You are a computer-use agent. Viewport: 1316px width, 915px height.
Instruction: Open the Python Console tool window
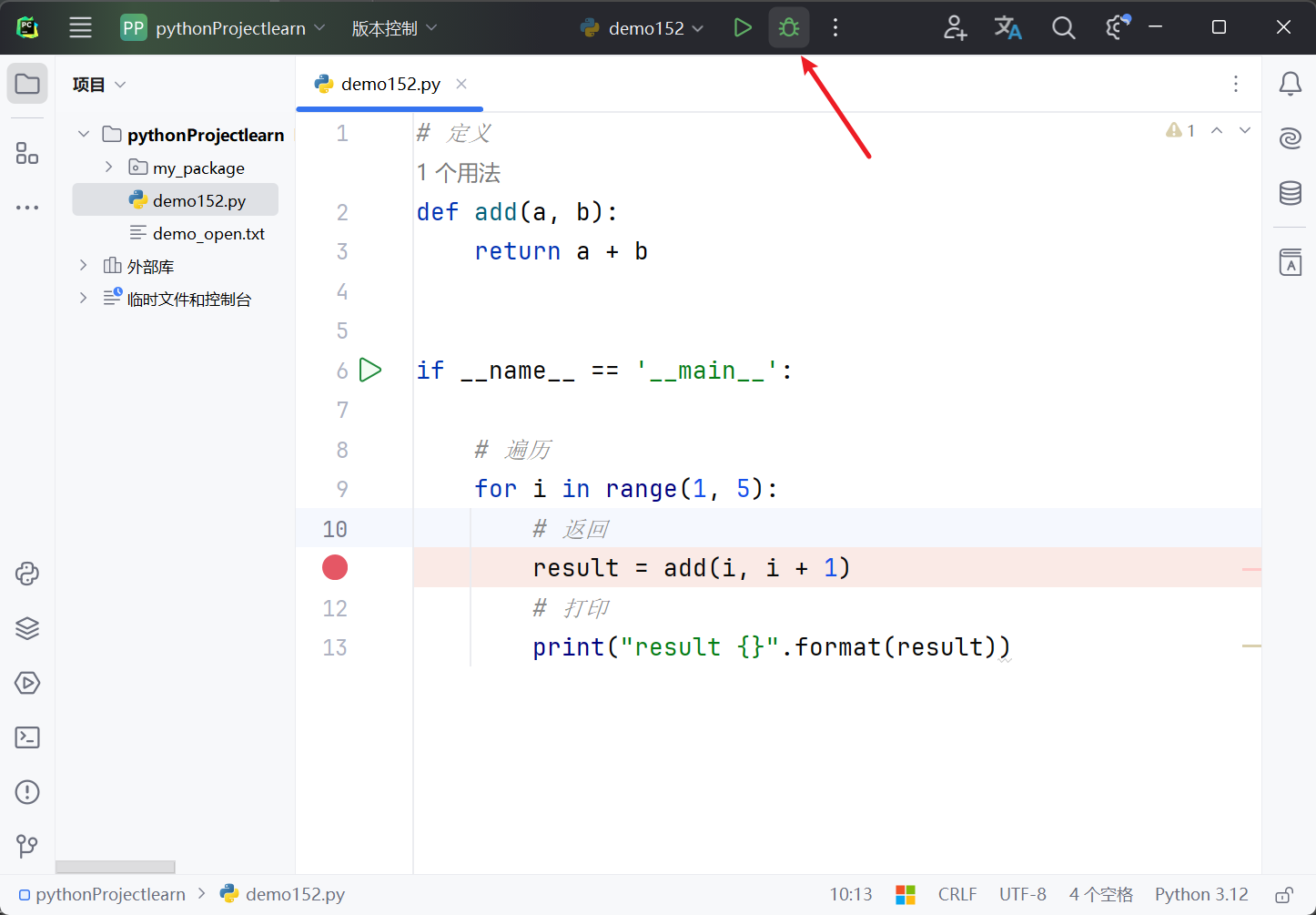click(x=27, y=574)
